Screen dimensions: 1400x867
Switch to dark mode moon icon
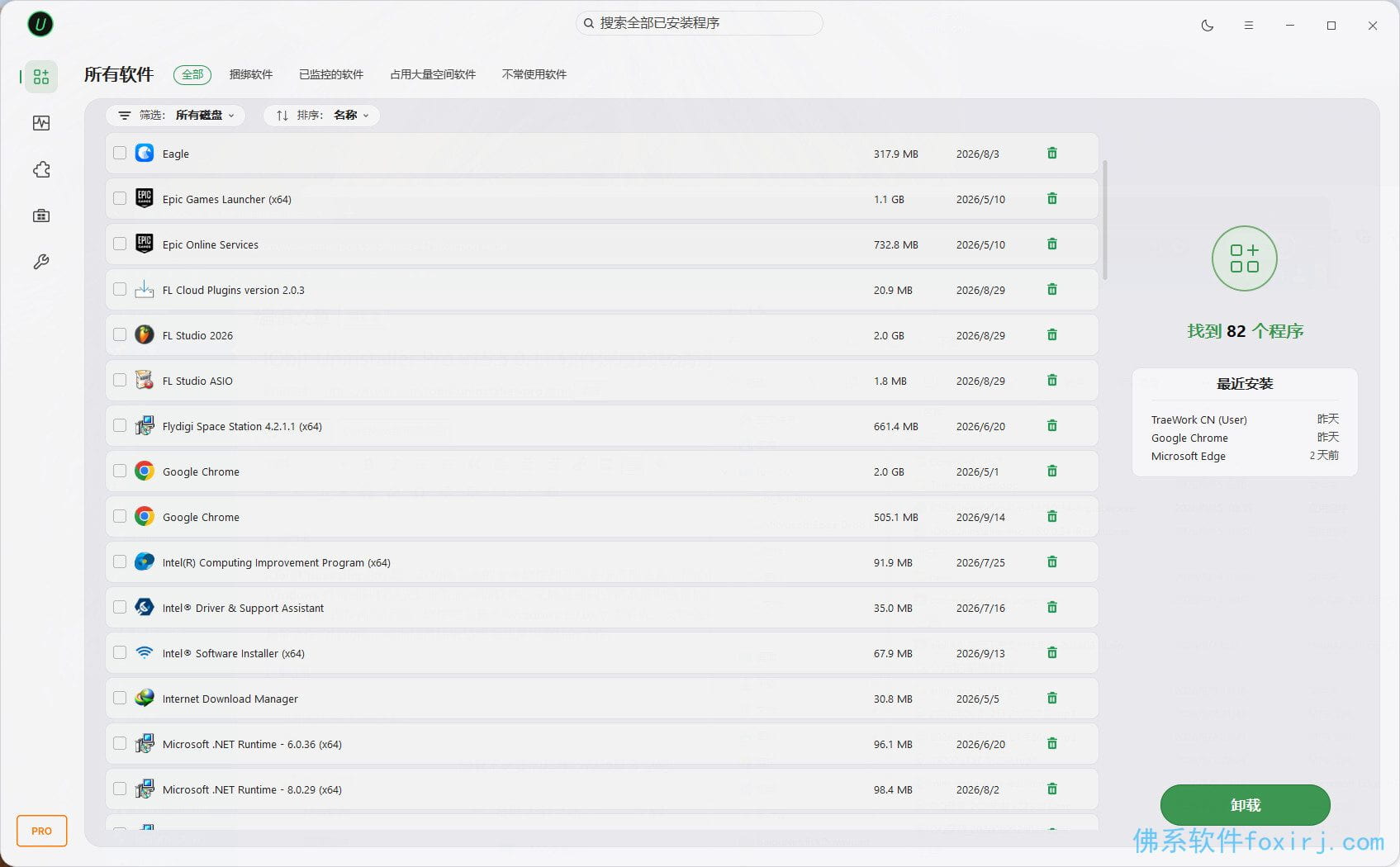1208,26
